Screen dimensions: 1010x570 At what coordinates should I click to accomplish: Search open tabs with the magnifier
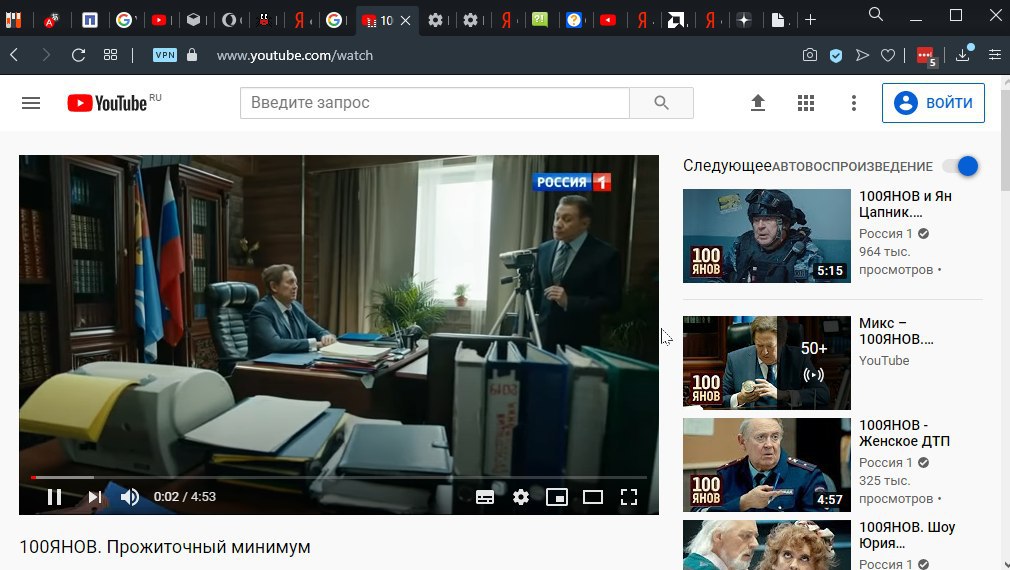tap(875, 14)
